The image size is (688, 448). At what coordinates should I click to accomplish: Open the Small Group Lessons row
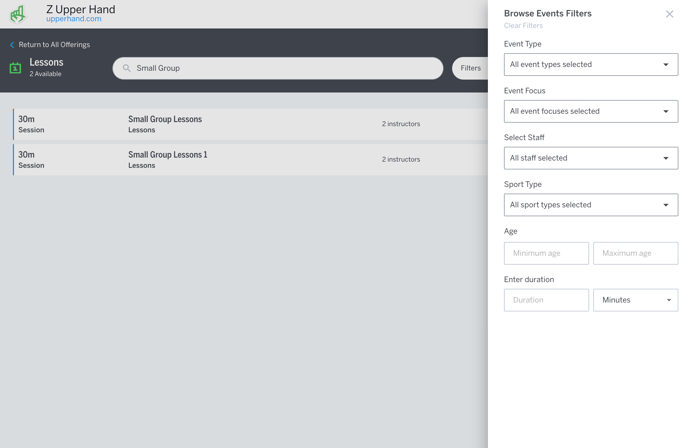coord(250,124)
